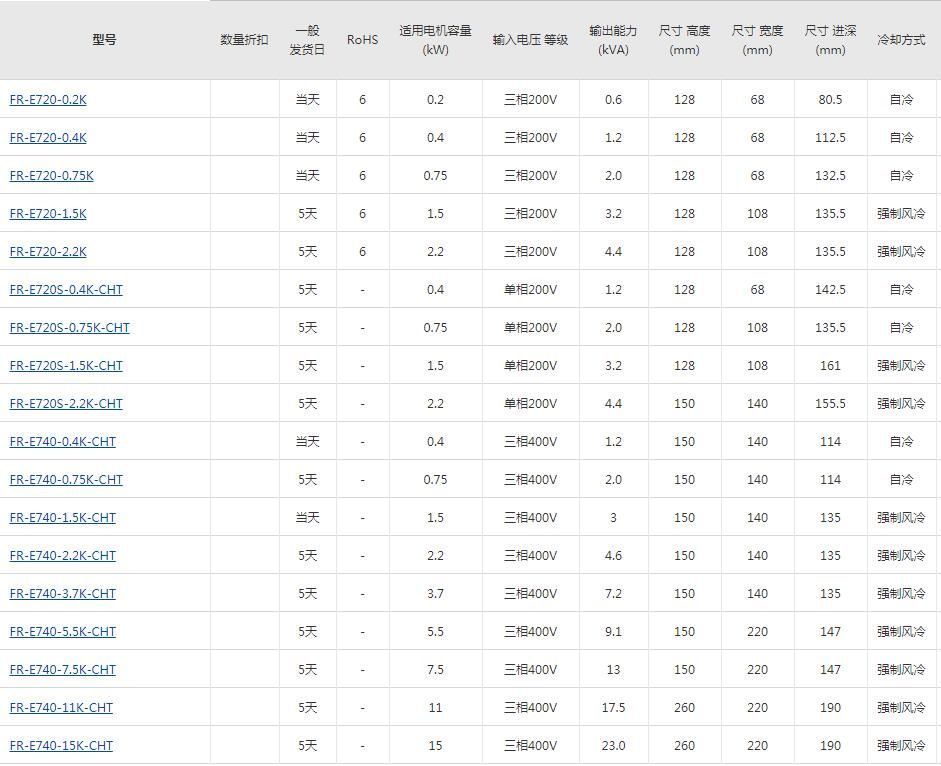
Task: Select the 23.0 kVA output cell
Action: [613, 746]
